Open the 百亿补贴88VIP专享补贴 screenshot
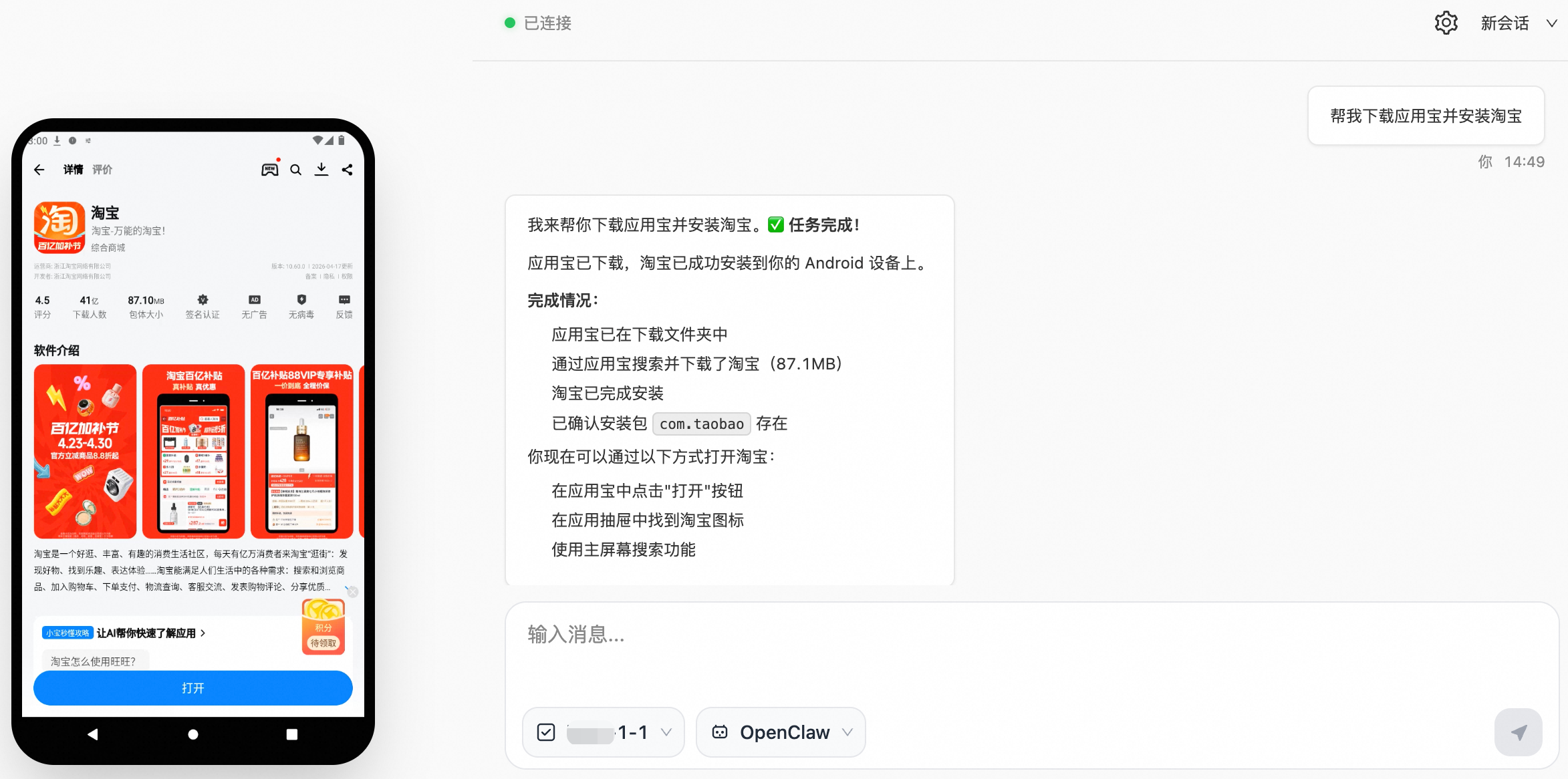Viewport: 1568px width, 779px height. tap(301, 451)
